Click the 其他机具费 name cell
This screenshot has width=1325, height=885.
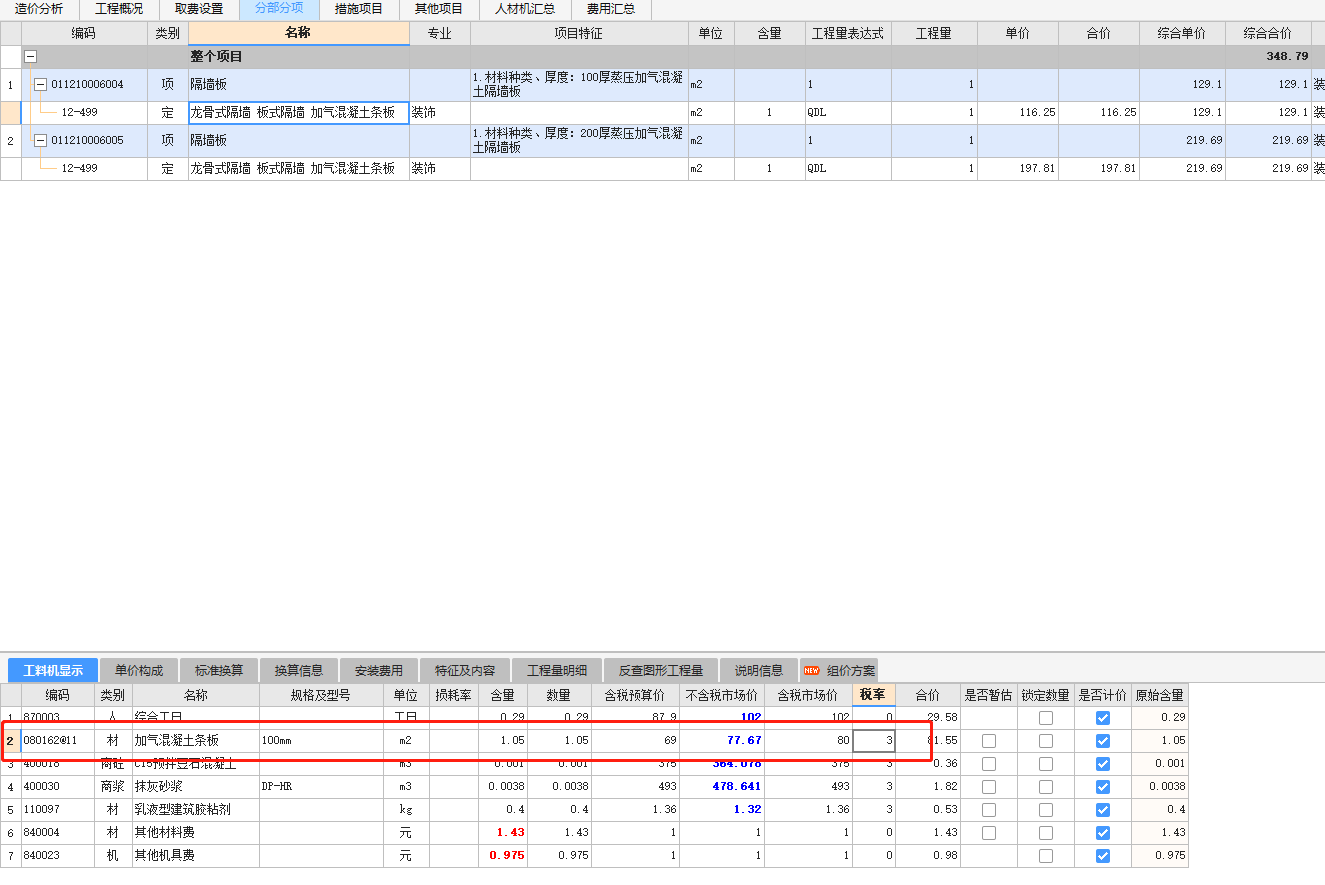tap(196, 856)
